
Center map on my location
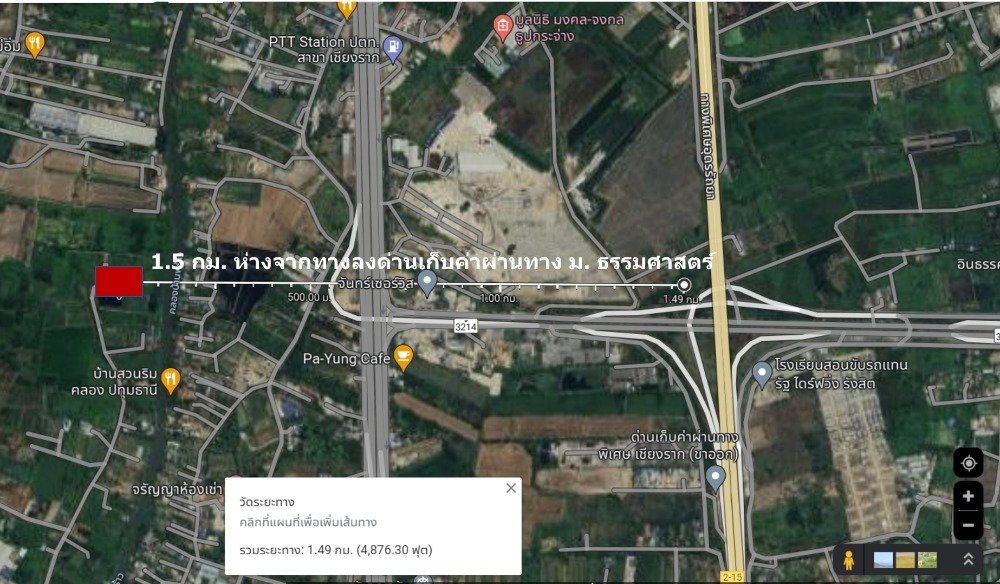(x=968, y=463)
